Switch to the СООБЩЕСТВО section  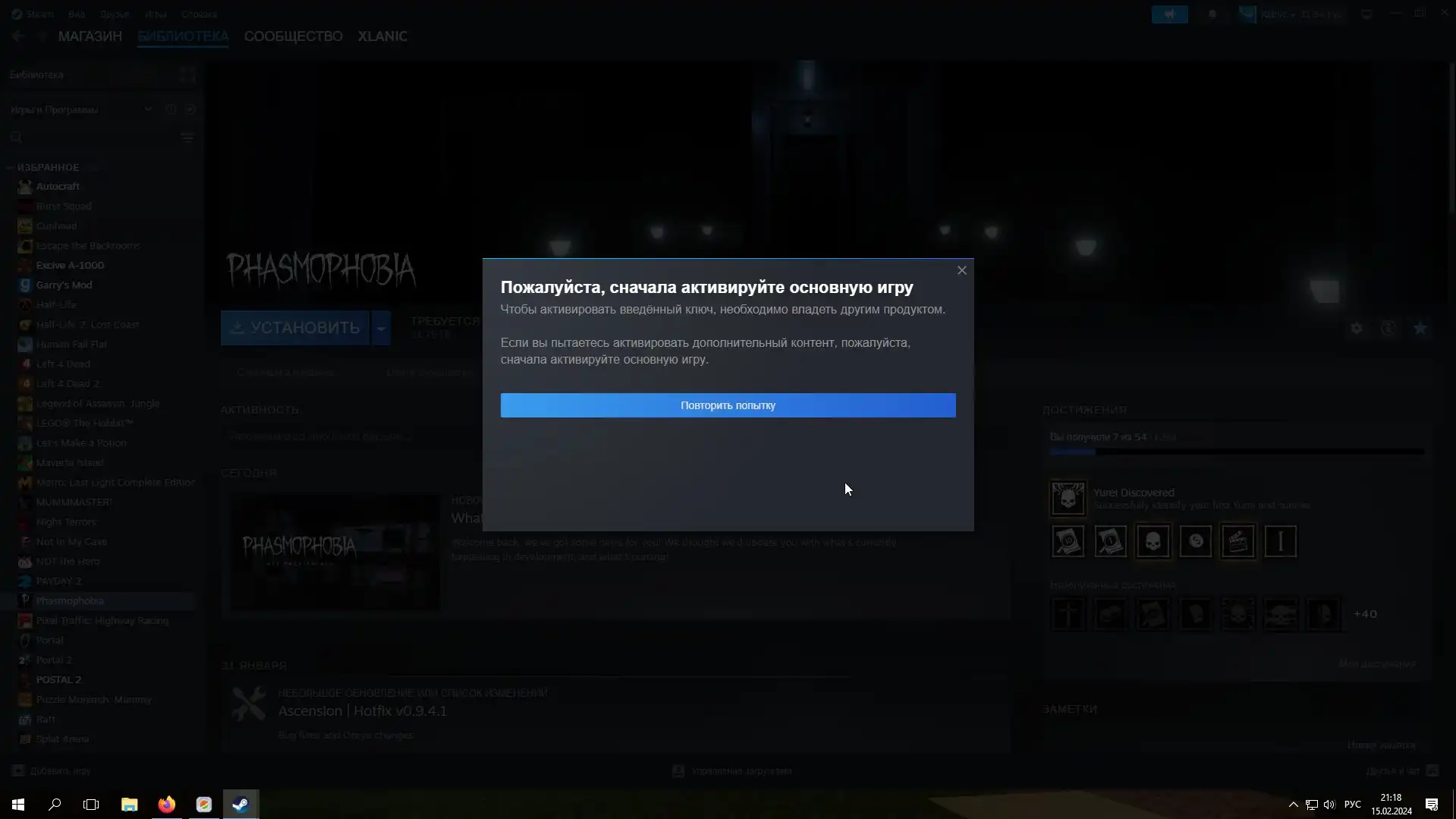pos(293,36)
